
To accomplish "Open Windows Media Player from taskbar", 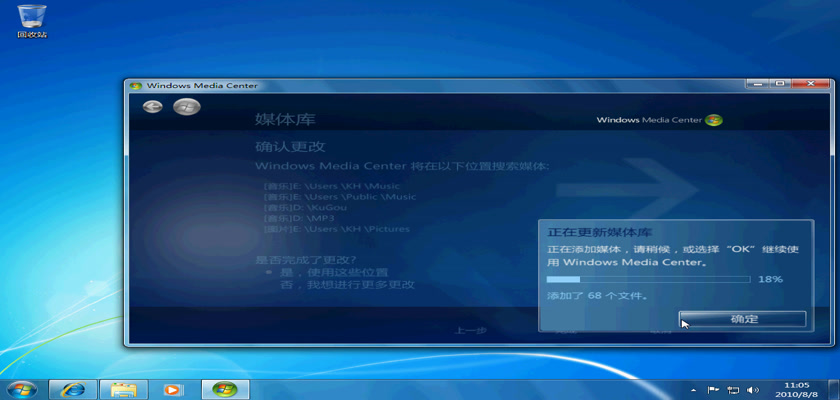I will [x=173, y=389].
